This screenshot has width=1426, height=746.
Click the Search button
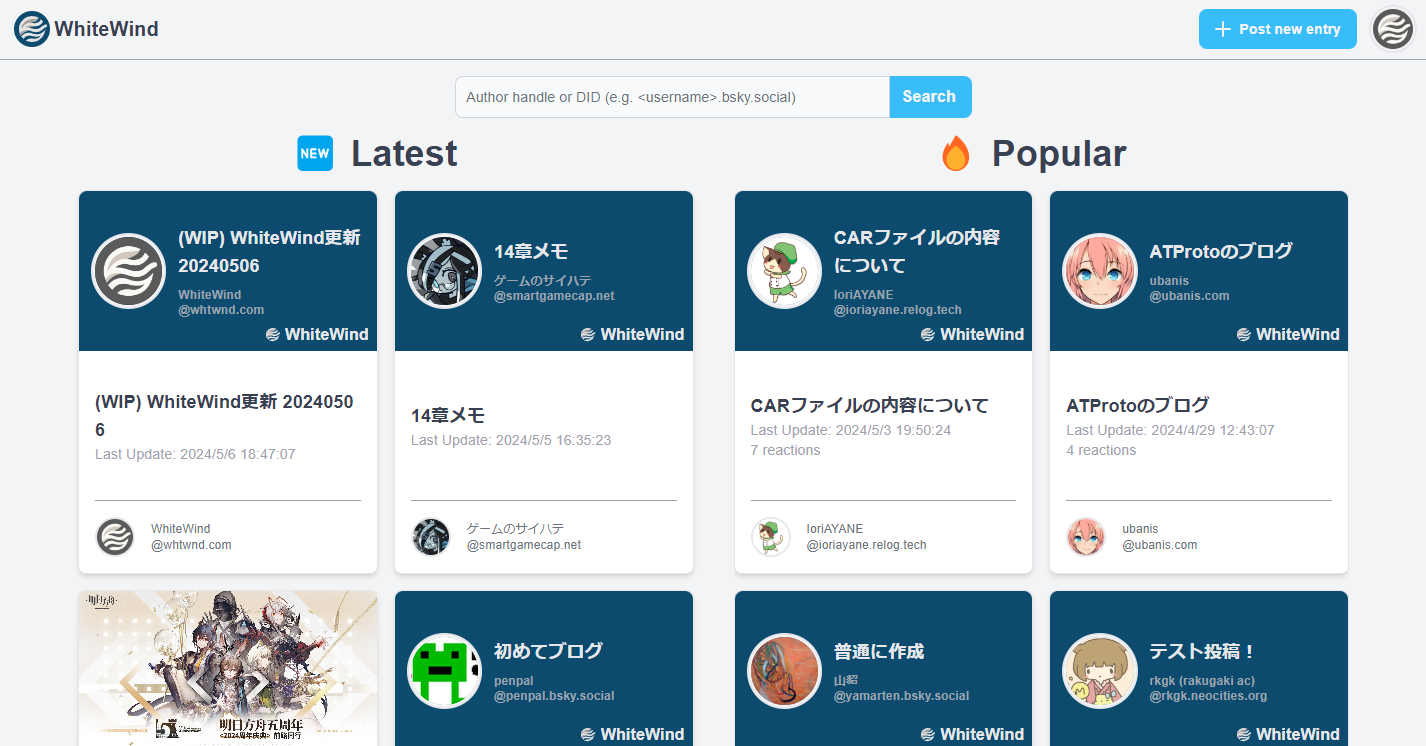click(930, 97)
